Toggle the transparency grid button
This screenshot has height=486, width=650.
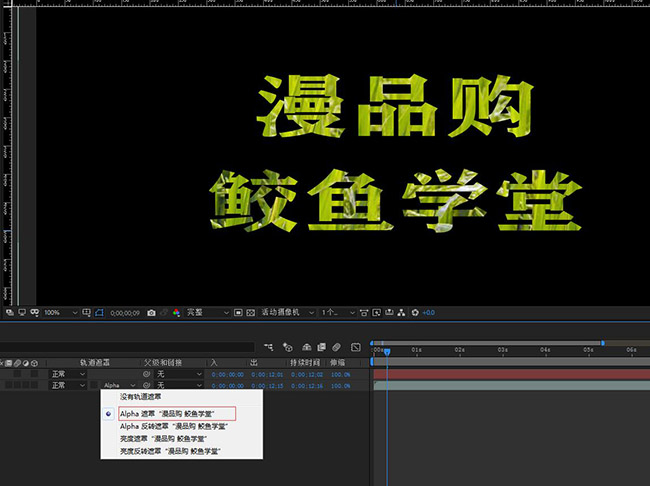(x=250, y=313)
